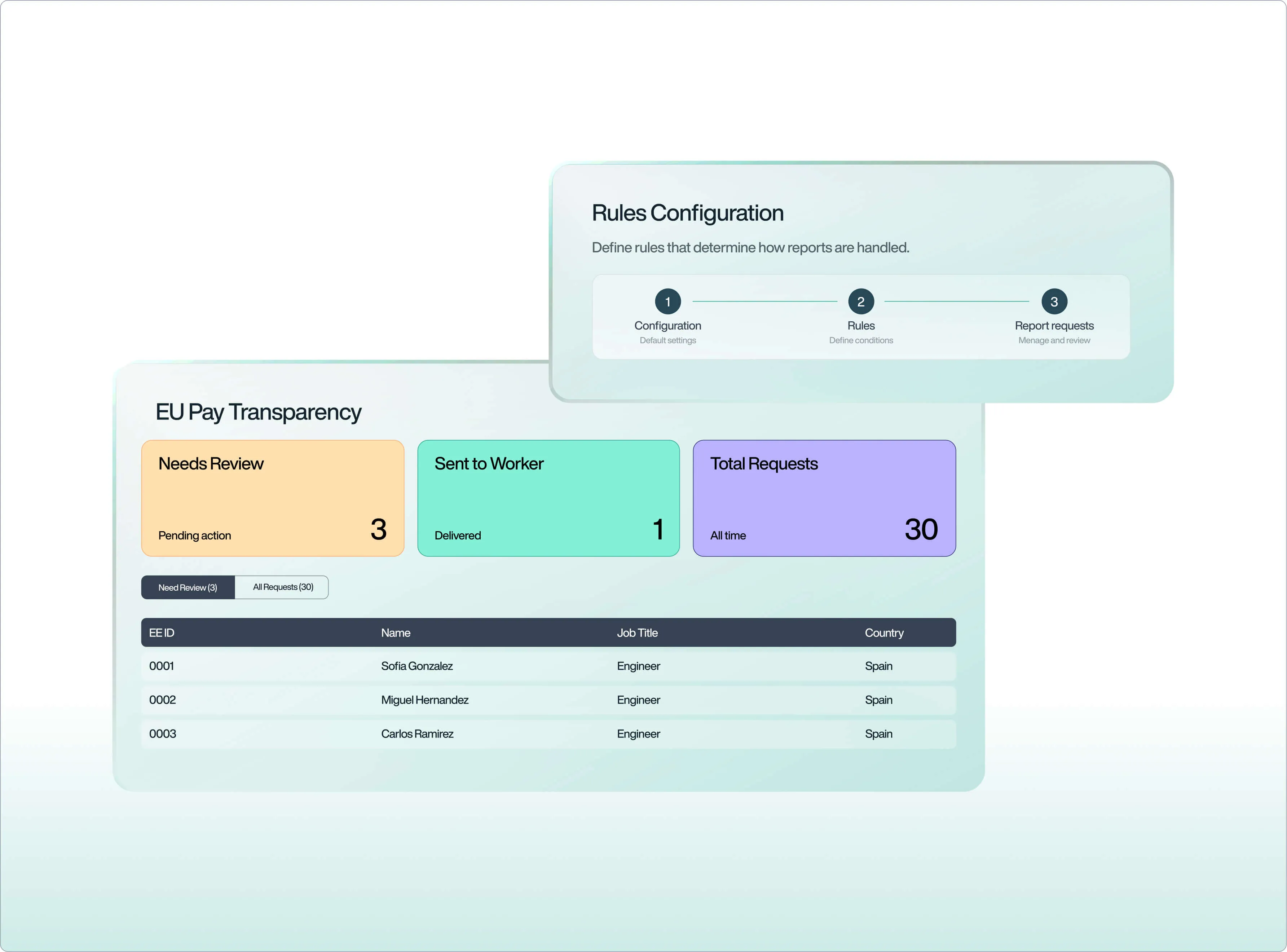Viewport: 1287px width, 952px height.
Task: Click employee ID 0001
Action: coord(161,666)
